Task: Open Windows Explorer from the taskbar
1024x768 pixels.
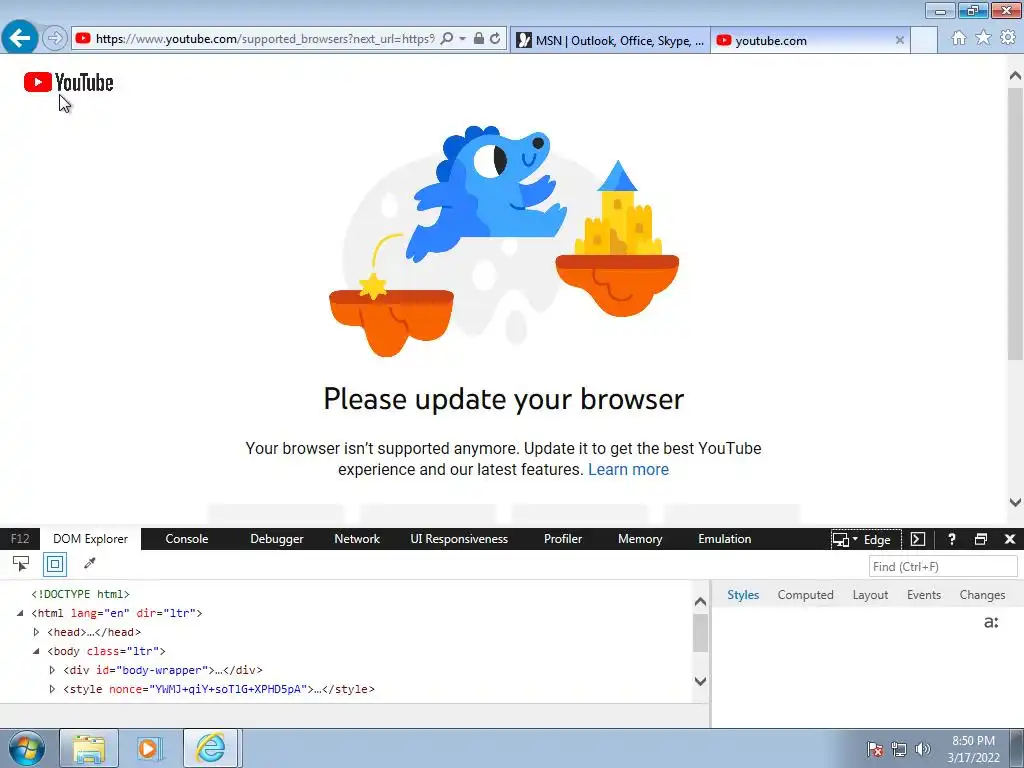Action: tap(89, 748)
